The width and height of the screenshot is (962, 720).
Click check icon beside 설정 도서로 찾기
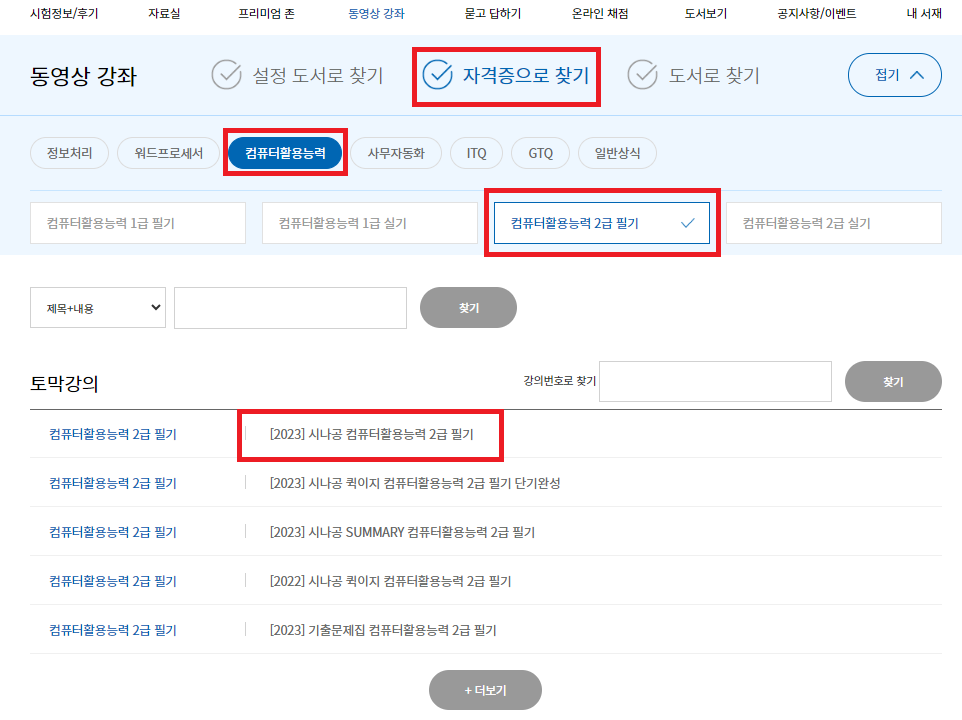pos(226,75)
